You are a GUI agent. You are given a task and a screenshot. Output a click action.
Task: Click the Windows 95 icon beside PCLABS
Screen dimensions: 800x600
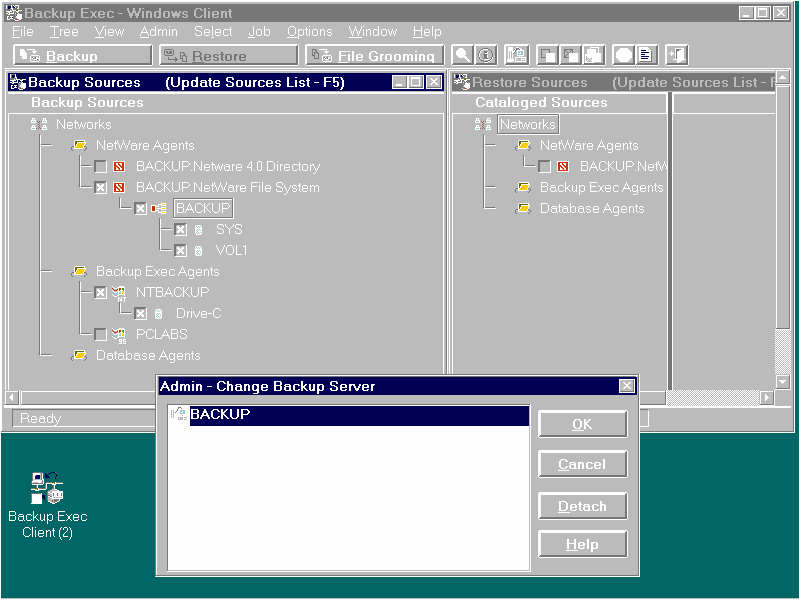(119, 335)
